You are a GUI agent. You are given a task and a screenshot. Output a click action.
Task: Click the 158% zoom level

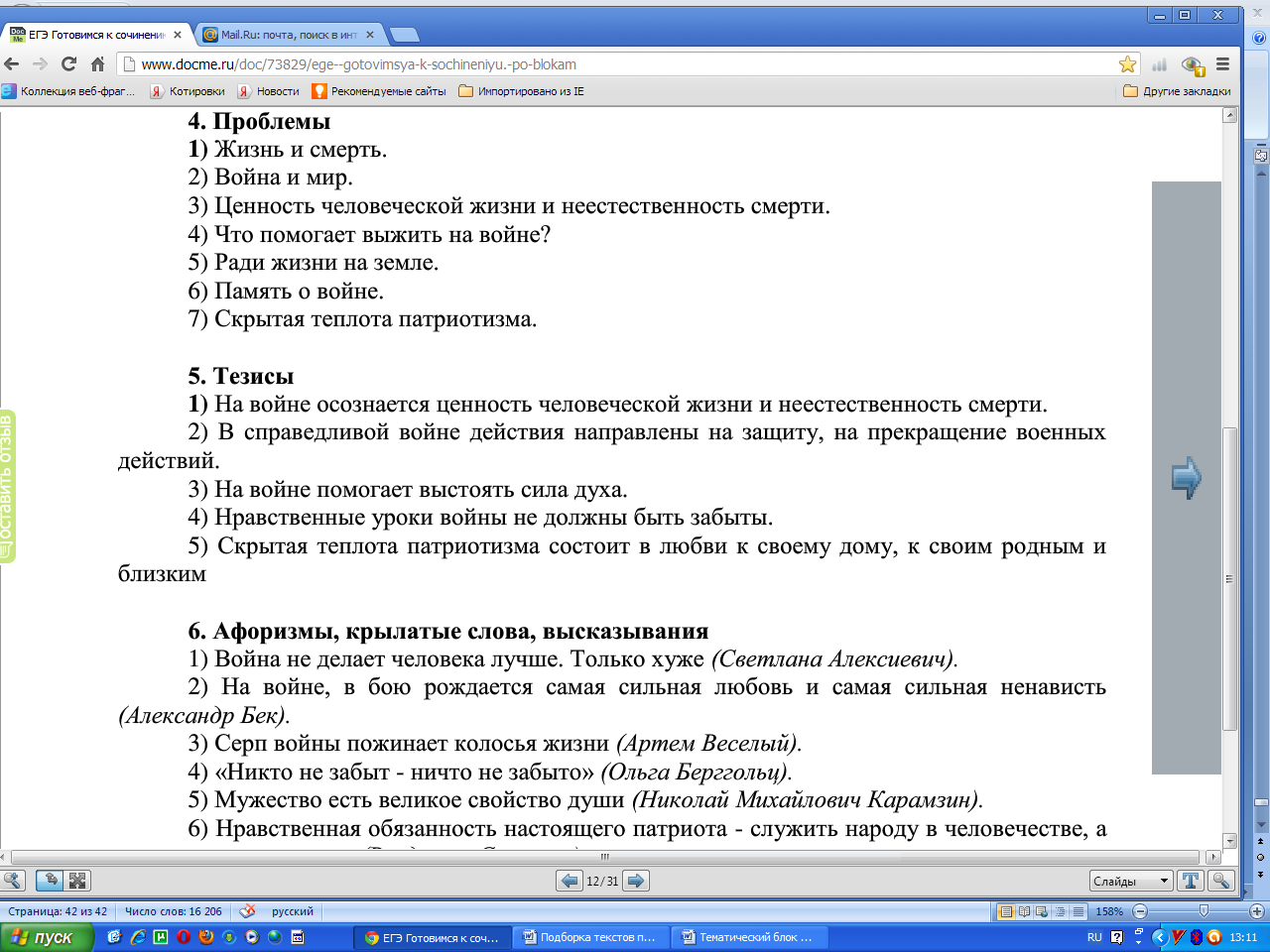pyautogui.click(x=1109, y=911)
